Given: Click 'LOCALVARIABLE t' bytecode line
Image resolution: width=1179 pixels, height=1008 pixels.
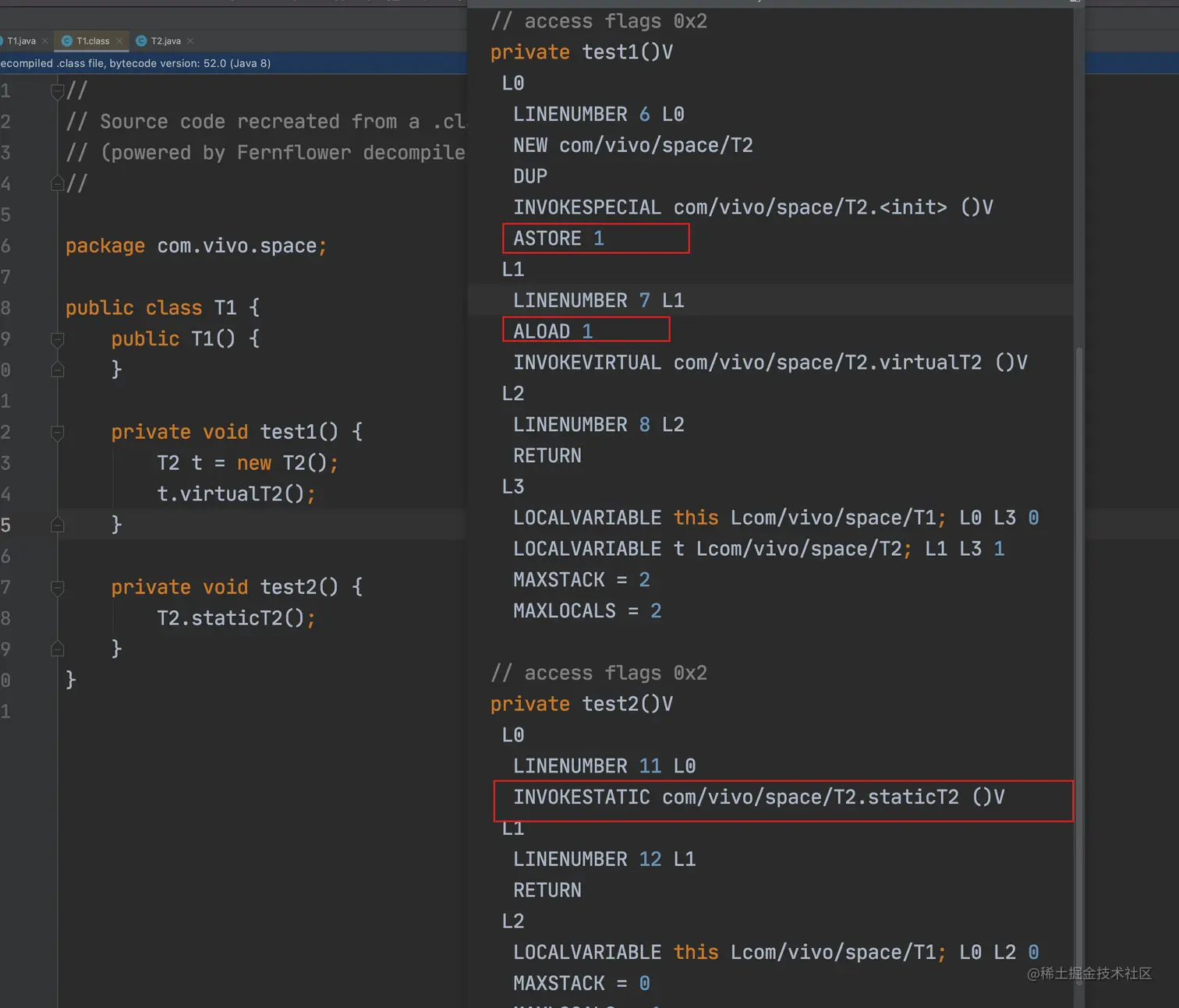Looking at the screenshot, I should (759, 549).
